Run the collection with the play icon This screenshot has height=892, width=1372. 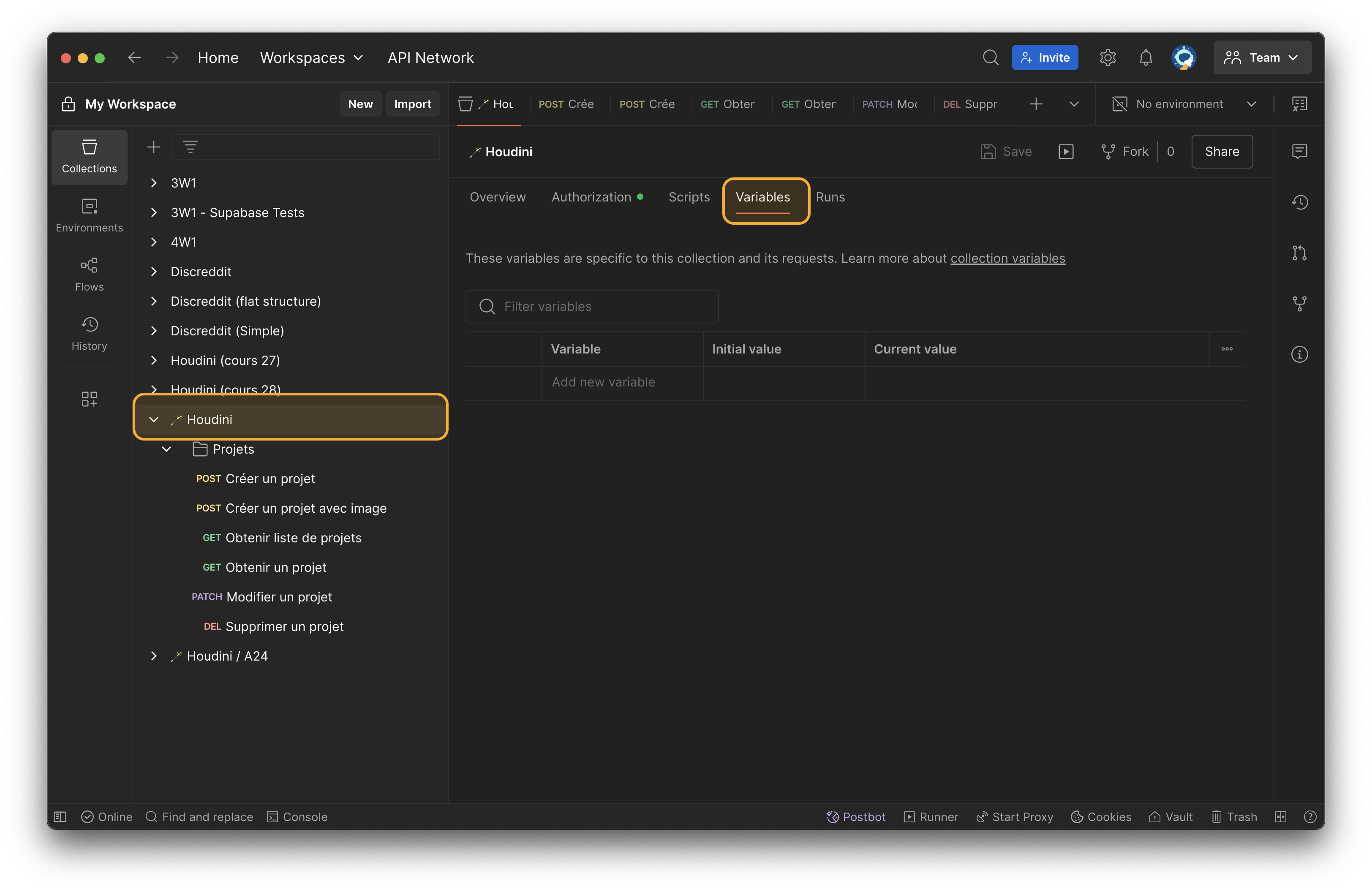pyautogui.click(x=1066, y=152)
